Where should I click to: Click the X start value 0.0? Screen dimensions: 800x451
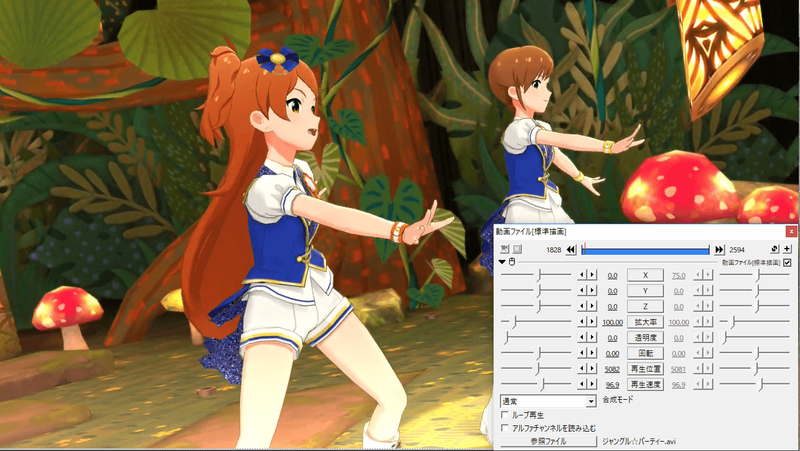tap(612, 275)
